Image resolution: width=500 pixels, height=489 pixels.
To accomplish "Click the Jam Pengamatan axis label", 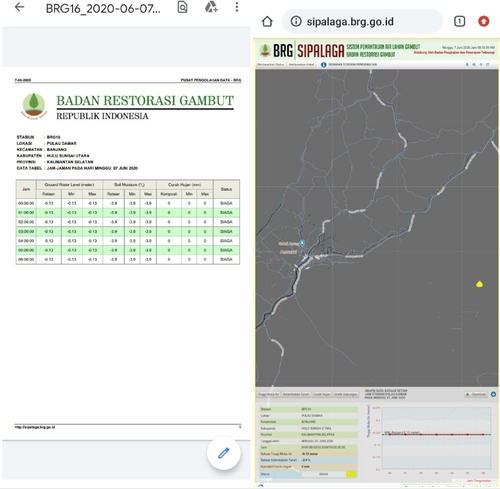I will point(479,481).
